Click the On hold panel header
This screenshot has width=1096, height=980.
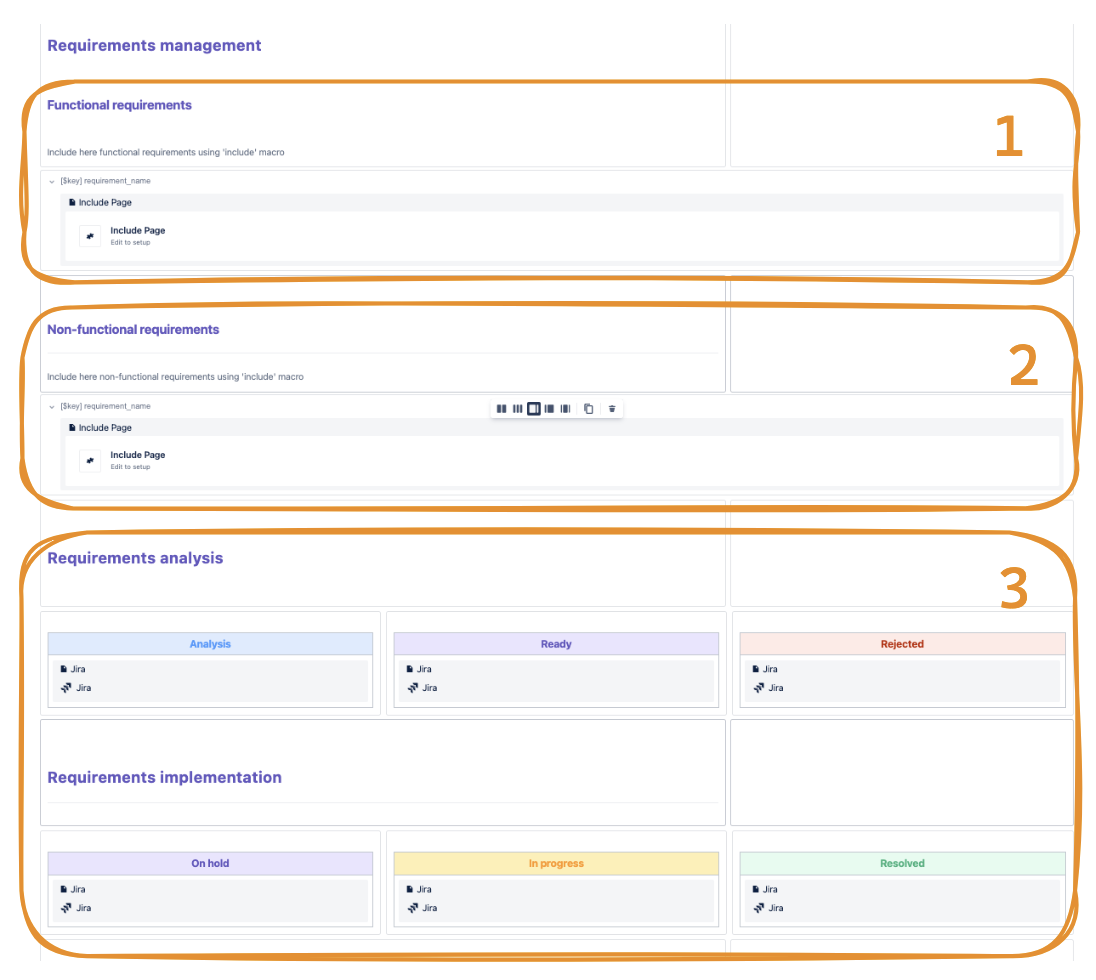tap(210, 863)
